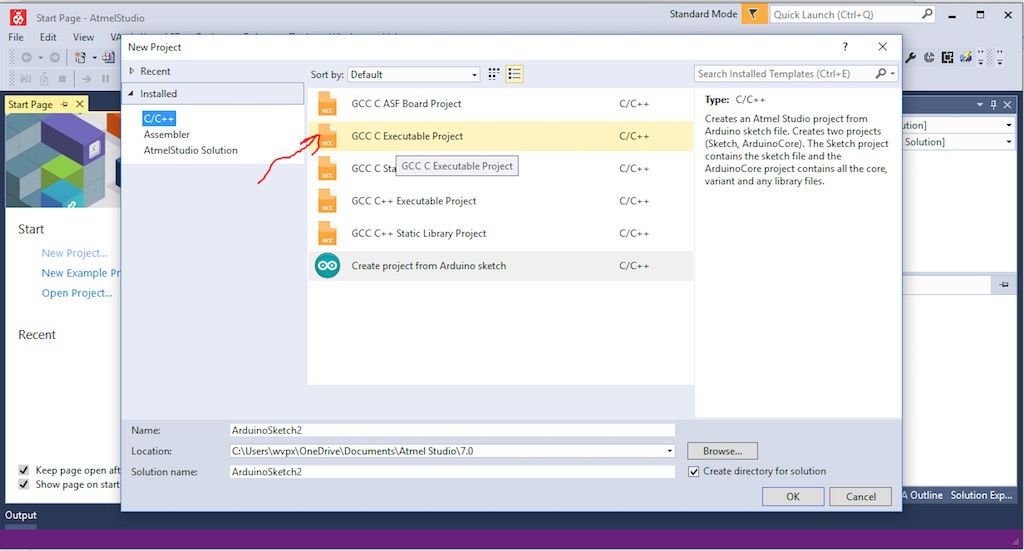Collapse the Installed templates node
Image resolution: width=1024 pixels, height=551 pixels.
[131, 94]
